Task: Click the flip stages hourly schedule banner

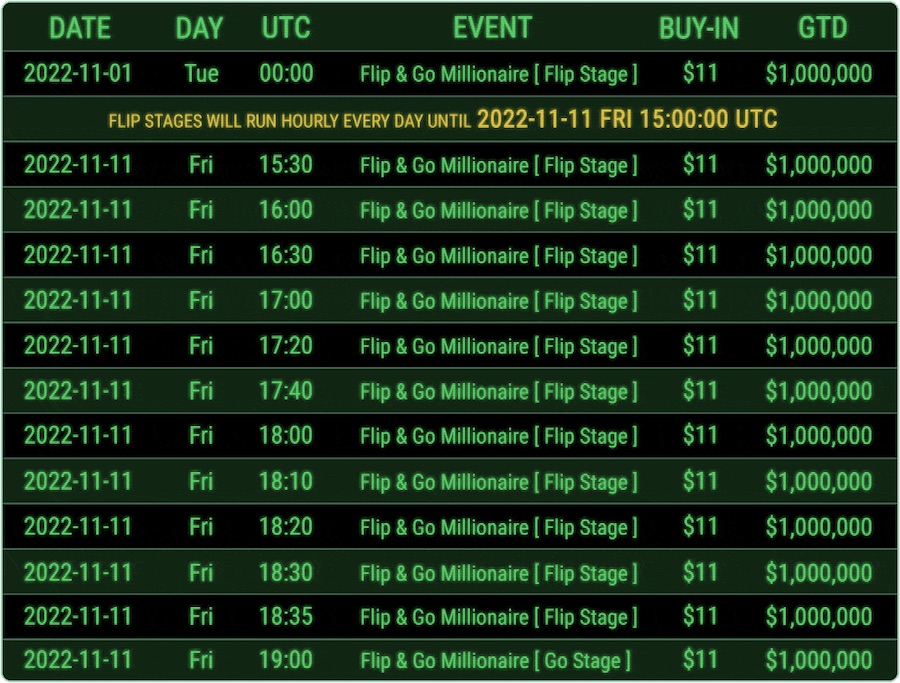Action: pyautogui.click(x=443, y=120)
